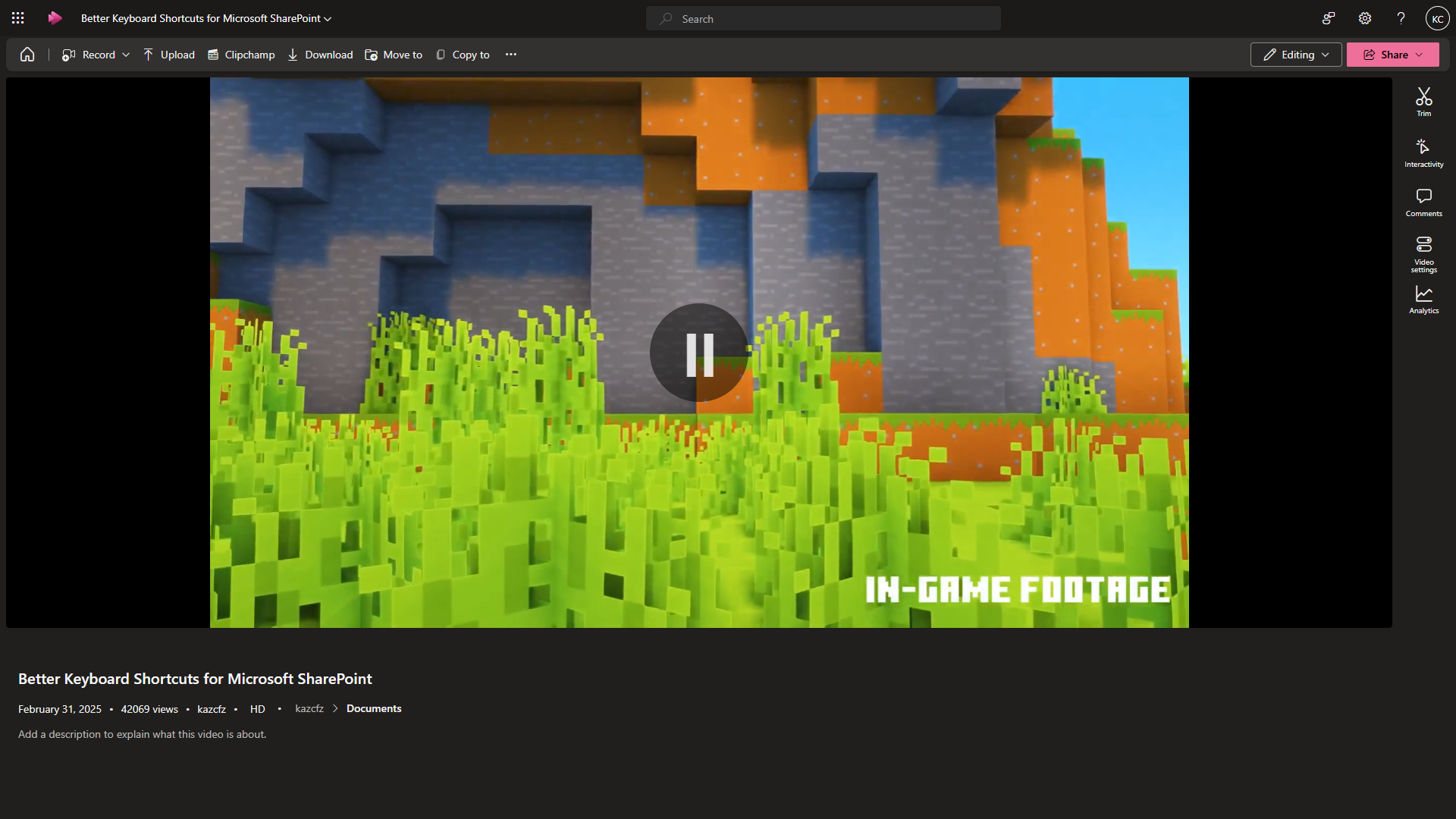The image size is (1456, 819).
Task: Open Video settings panel
Action: pos(1423,253)
